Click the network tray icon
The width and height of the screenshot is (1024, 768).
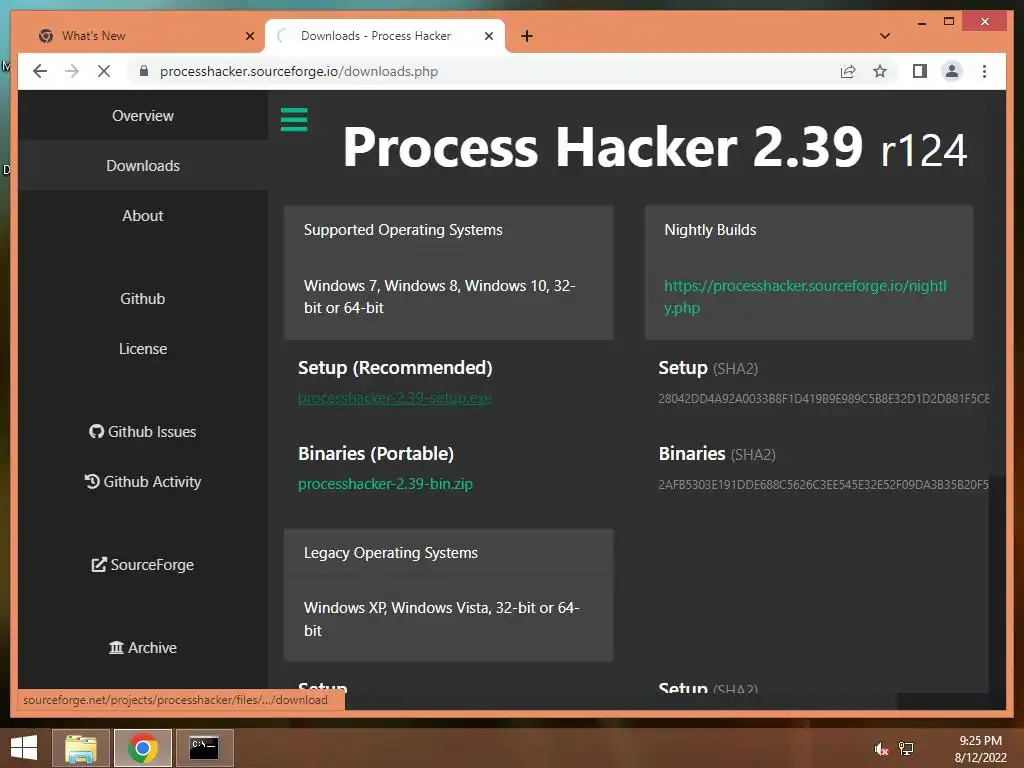[x=906, y=749]
